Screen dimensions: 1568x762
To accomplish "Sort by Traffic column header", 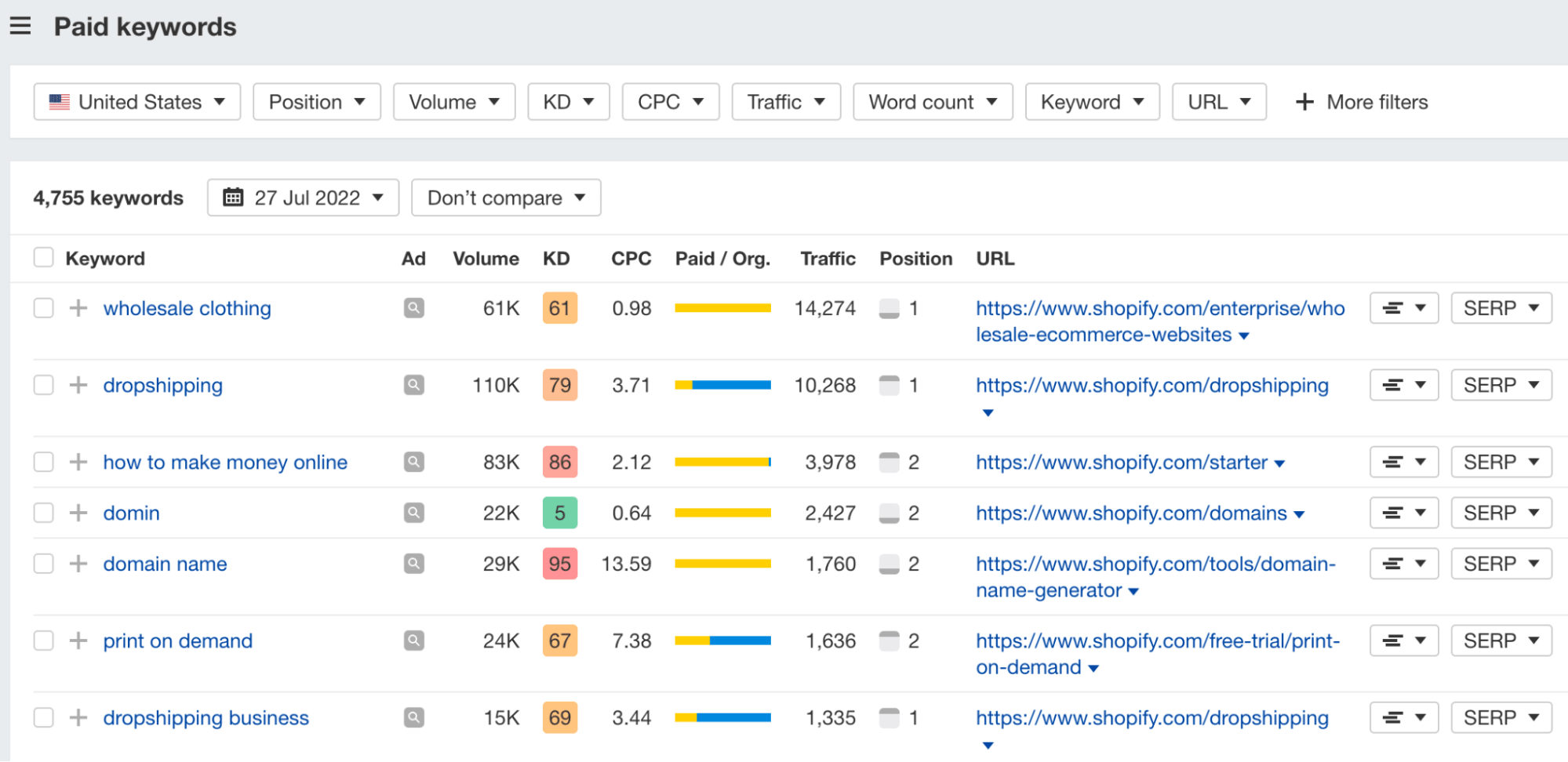I will 828,259.
